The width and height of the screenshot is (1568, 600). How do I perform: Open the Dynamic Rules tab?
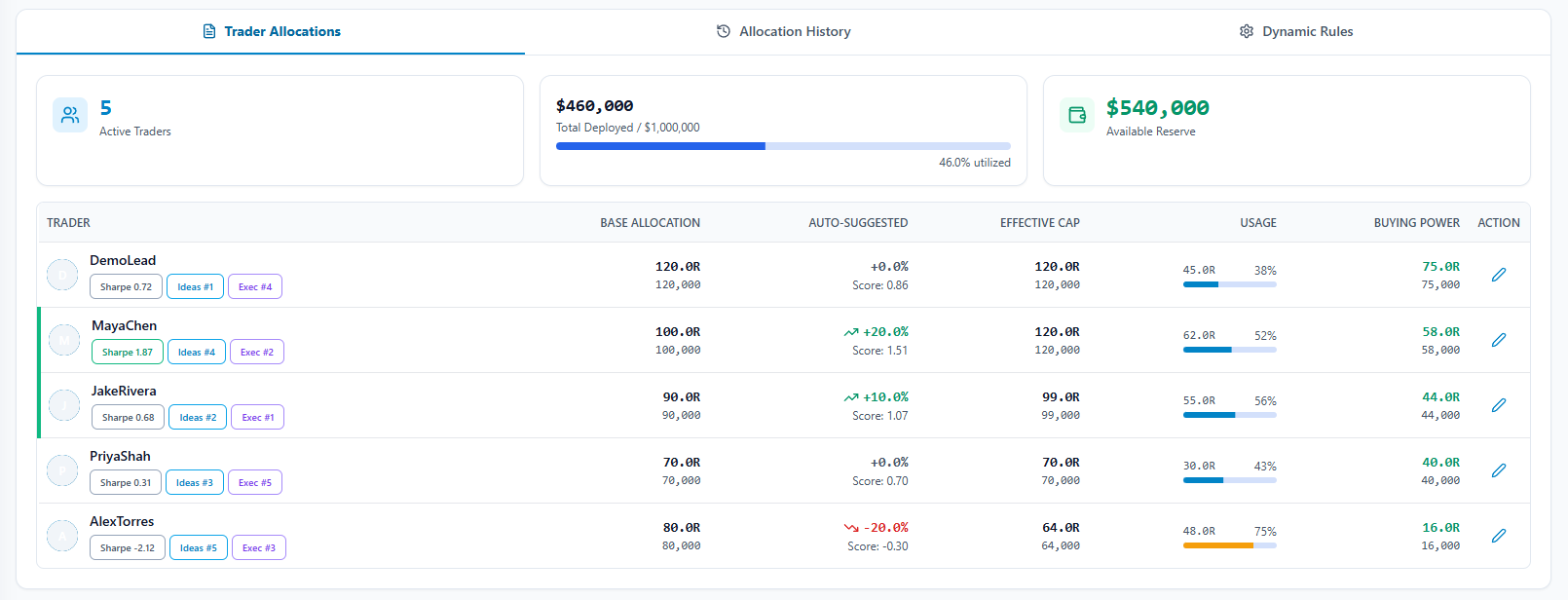click(1295, 31)
